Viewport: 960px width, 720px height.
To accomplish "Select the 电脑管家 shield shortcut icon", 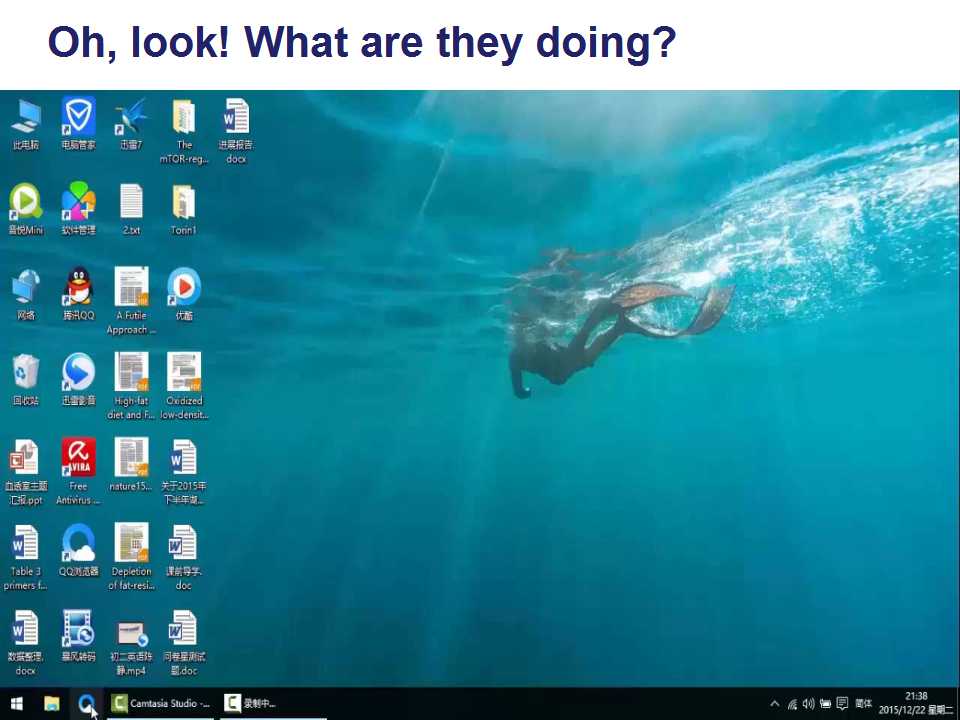I will tap(78, 117).
